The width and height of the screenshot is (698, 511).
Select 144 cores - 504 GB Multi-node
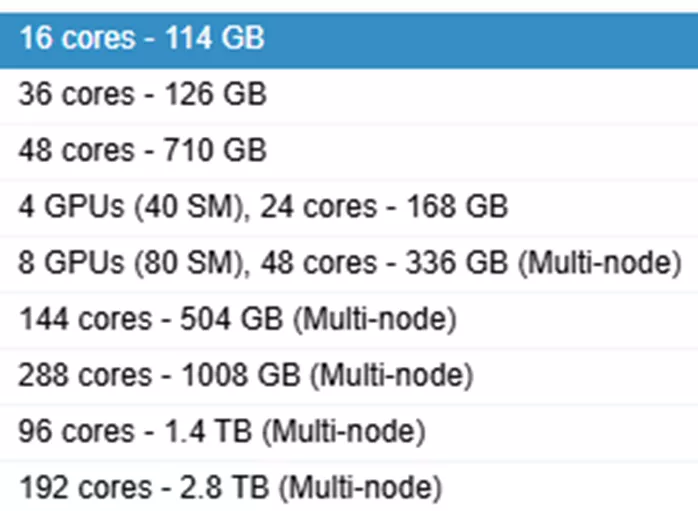[x=349, y=320]
